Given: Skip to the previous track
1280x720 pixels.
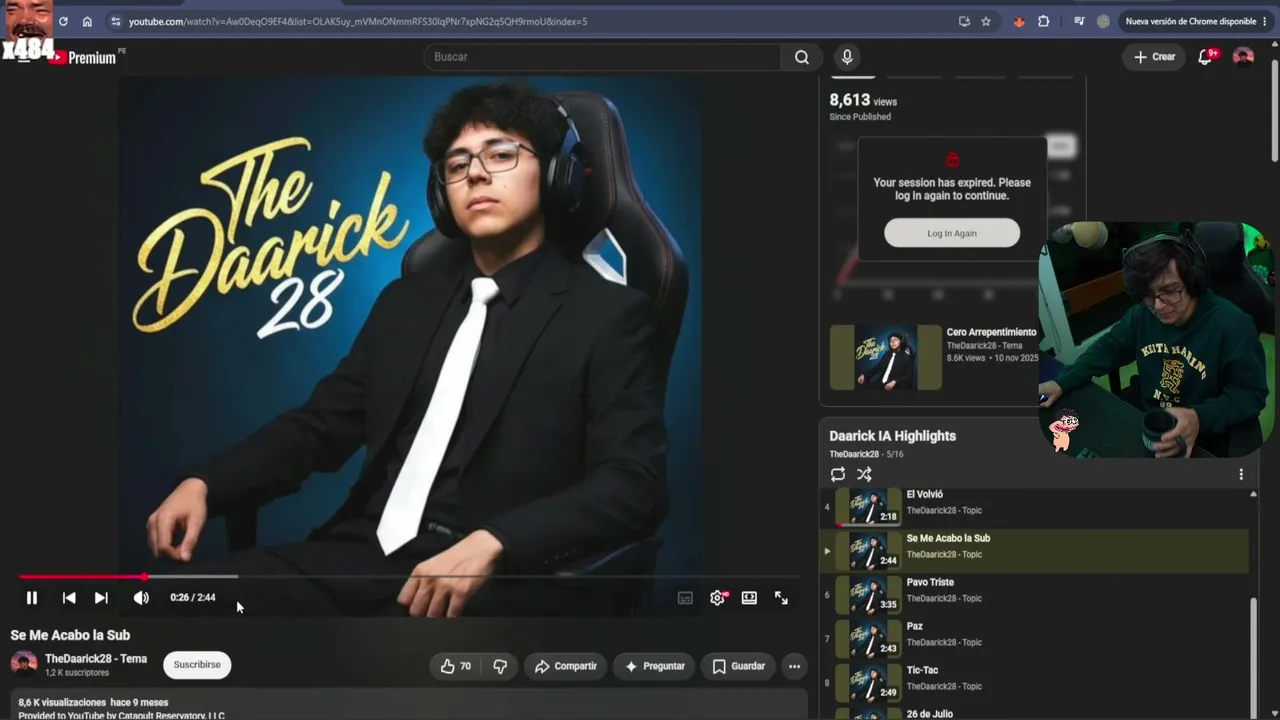Looking at the screenshot, I should (69, 598).
